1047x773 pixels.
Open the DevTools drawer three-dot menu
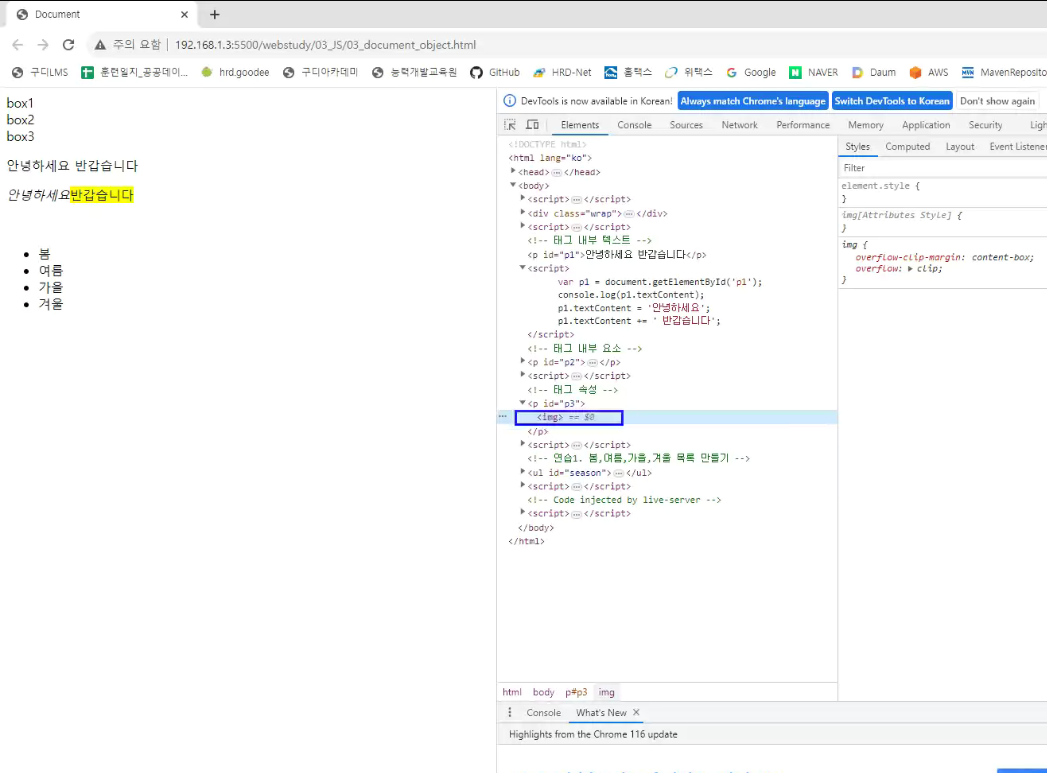[x=509, y=712]
